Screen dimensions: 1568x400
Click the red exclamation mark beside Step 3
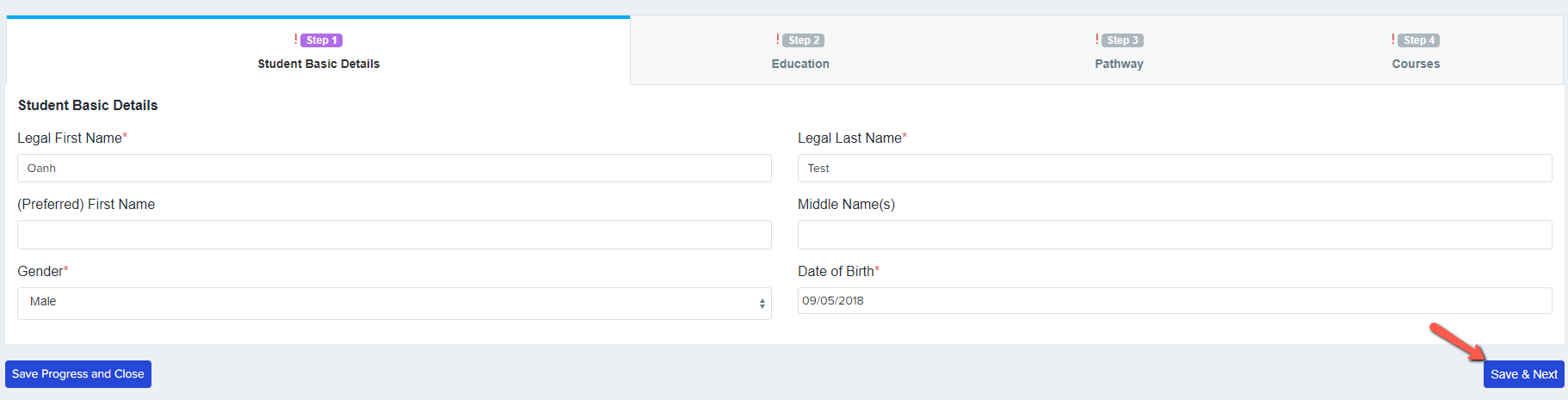tap(1097, 40)
